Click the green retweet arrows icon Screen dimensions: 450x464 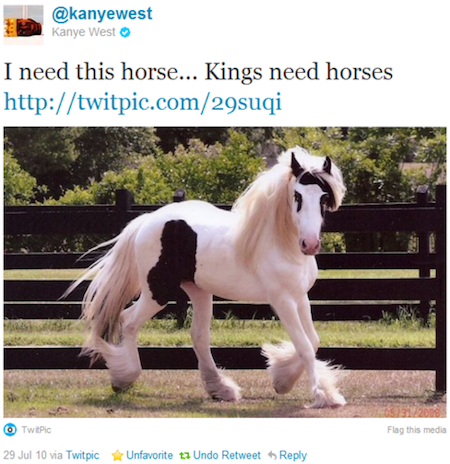tap(185, 455)
